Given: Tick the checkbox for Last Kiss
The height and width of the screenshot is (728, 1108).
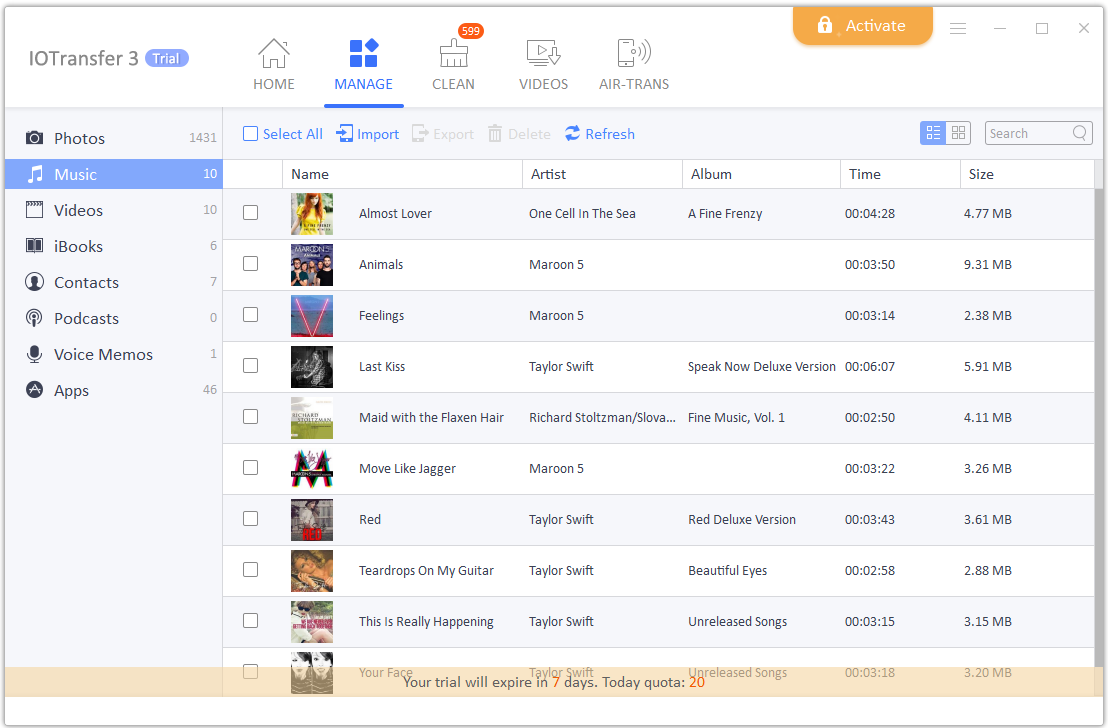Looking at the screenshot, I should click(250, 366).
